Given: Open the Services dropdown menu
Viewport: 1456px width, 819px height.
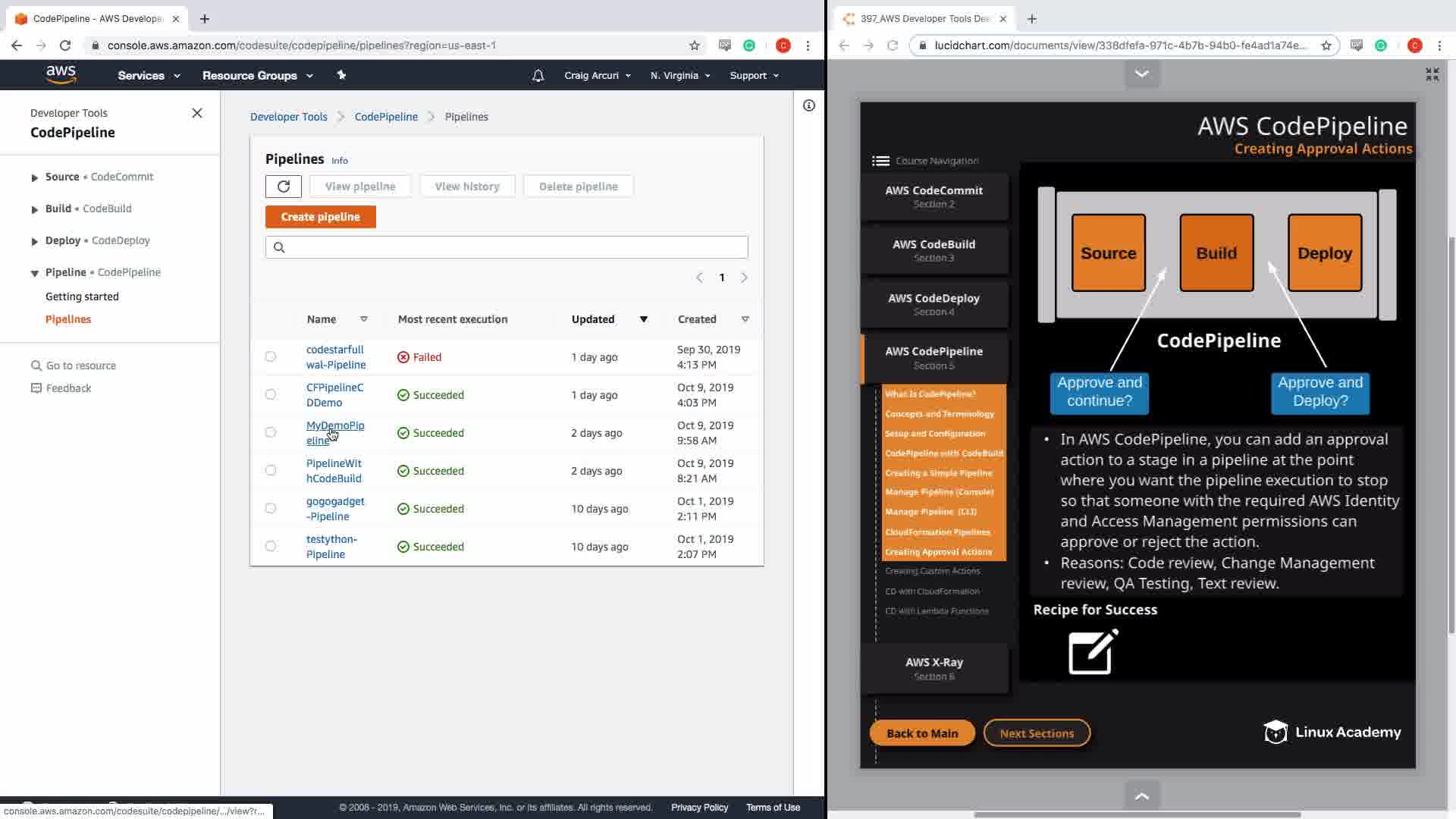Looking at the screenshot, I should pyautogui.click(x=149, y=76).
